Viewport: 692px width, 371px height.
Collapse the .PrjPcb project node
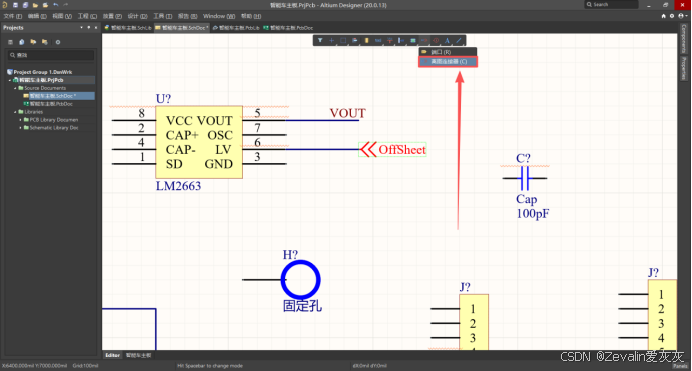[10, 80]
